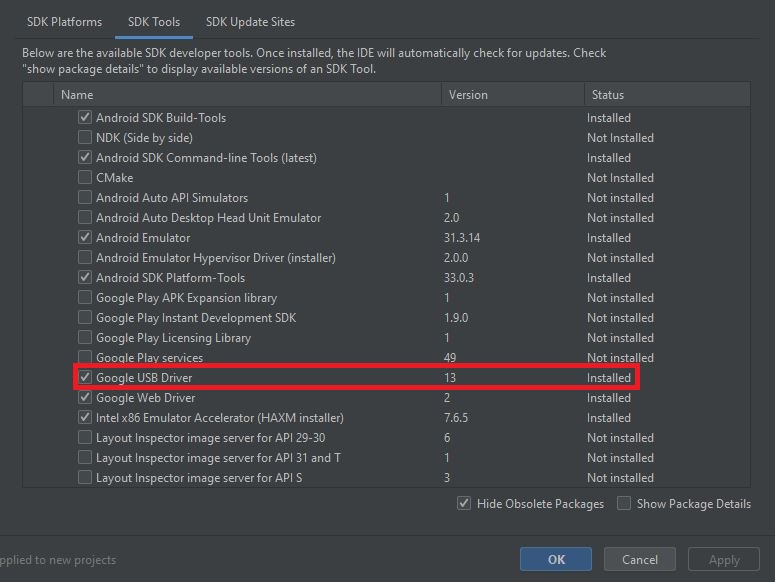The width and height of the screenshot is (775, 582).
Task: Uncheck Intel x86 Emulator Accelerator checkbox
Action: [x=85, y=417]
